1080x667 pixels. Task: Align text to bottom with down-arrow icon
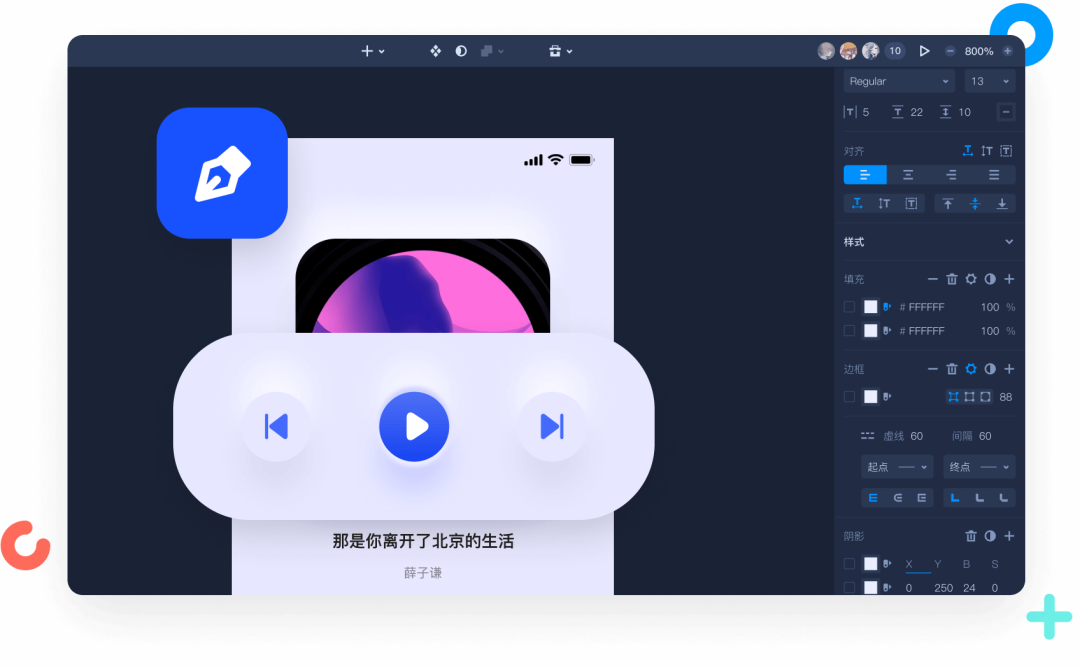(x=1002, y=203)
